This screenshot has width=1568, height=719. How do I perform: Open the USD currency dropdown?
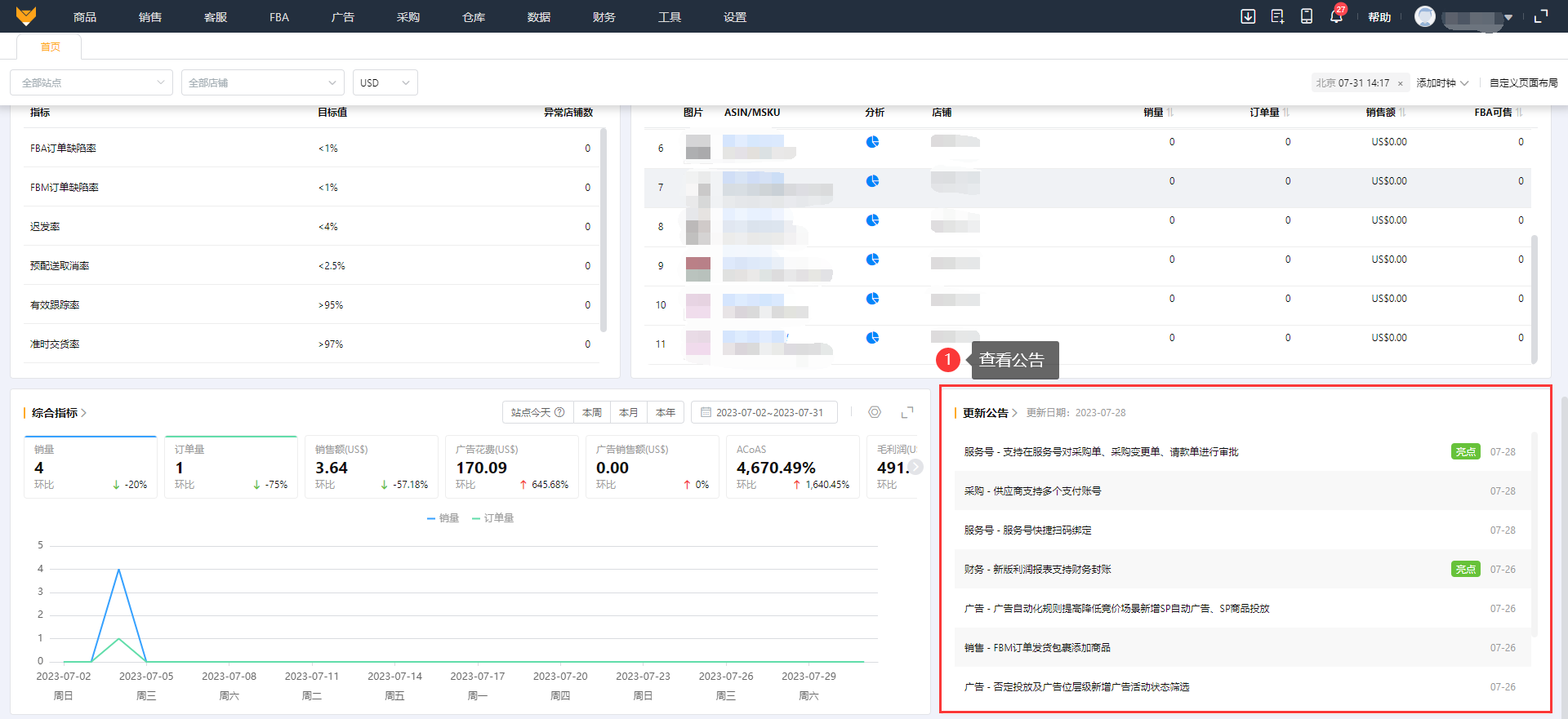[385, 82]
